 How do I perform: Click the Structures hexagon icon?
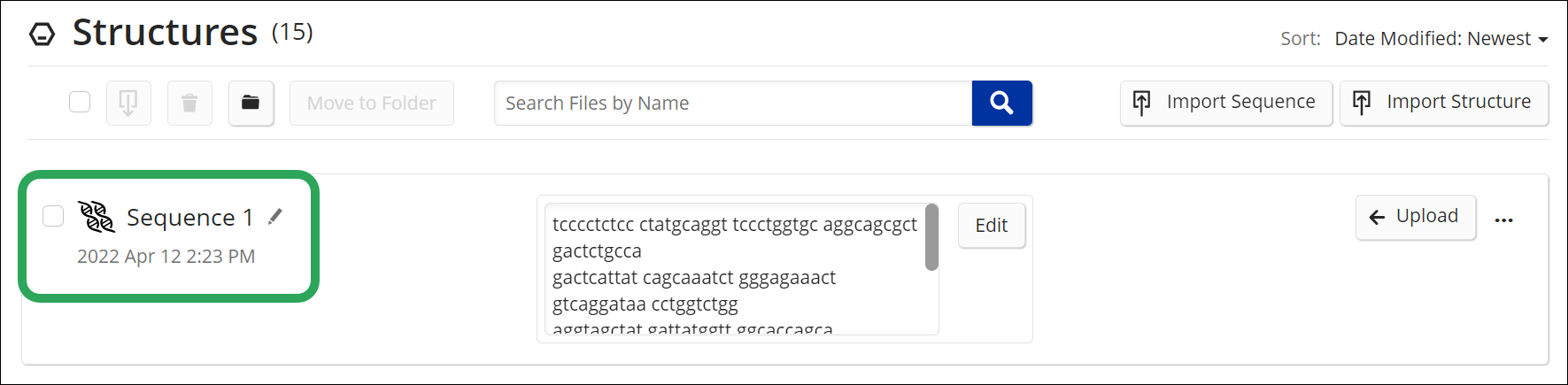tap(42, 35)
